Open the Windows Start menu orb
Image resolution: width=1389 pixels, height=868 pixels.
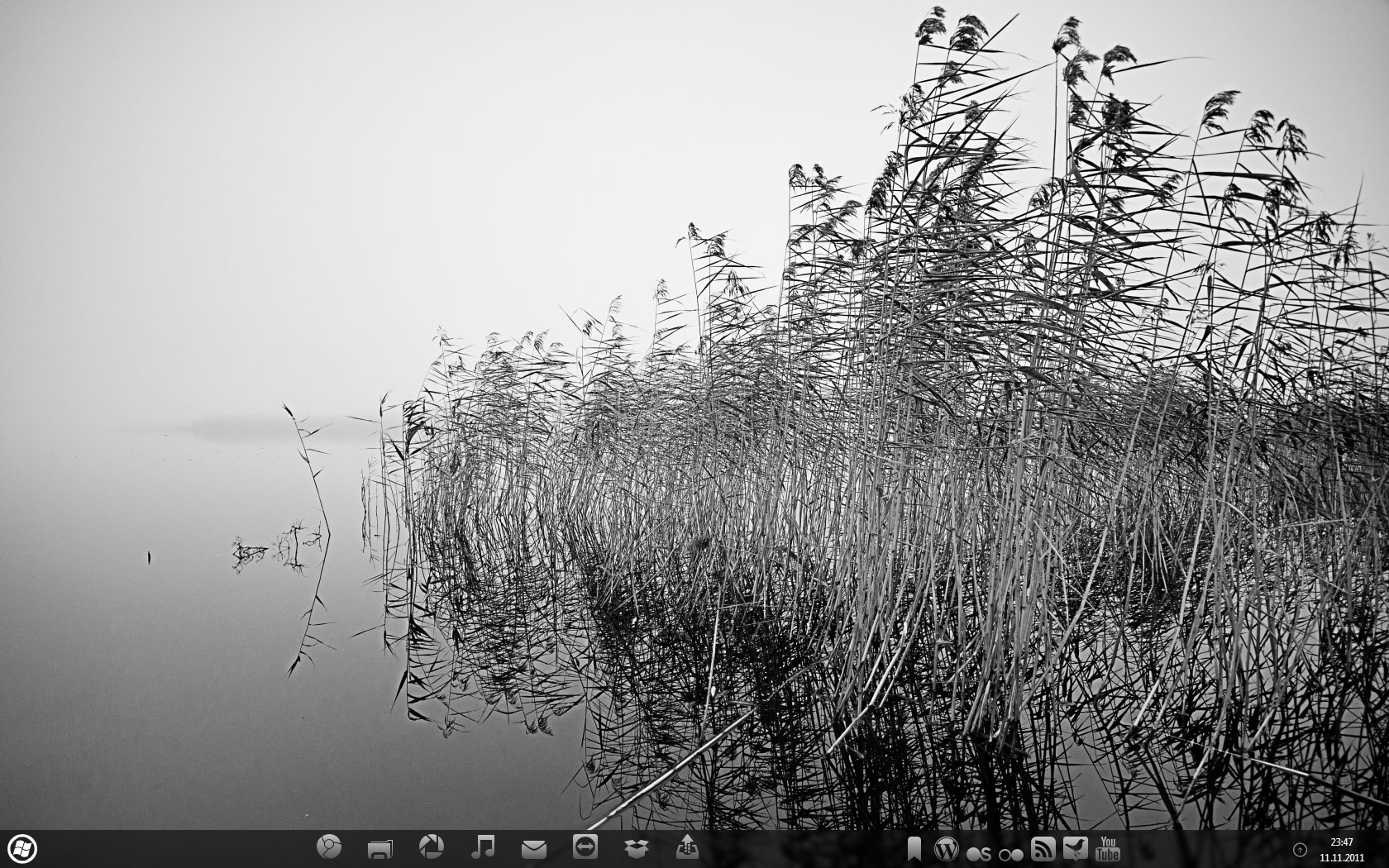22,848
